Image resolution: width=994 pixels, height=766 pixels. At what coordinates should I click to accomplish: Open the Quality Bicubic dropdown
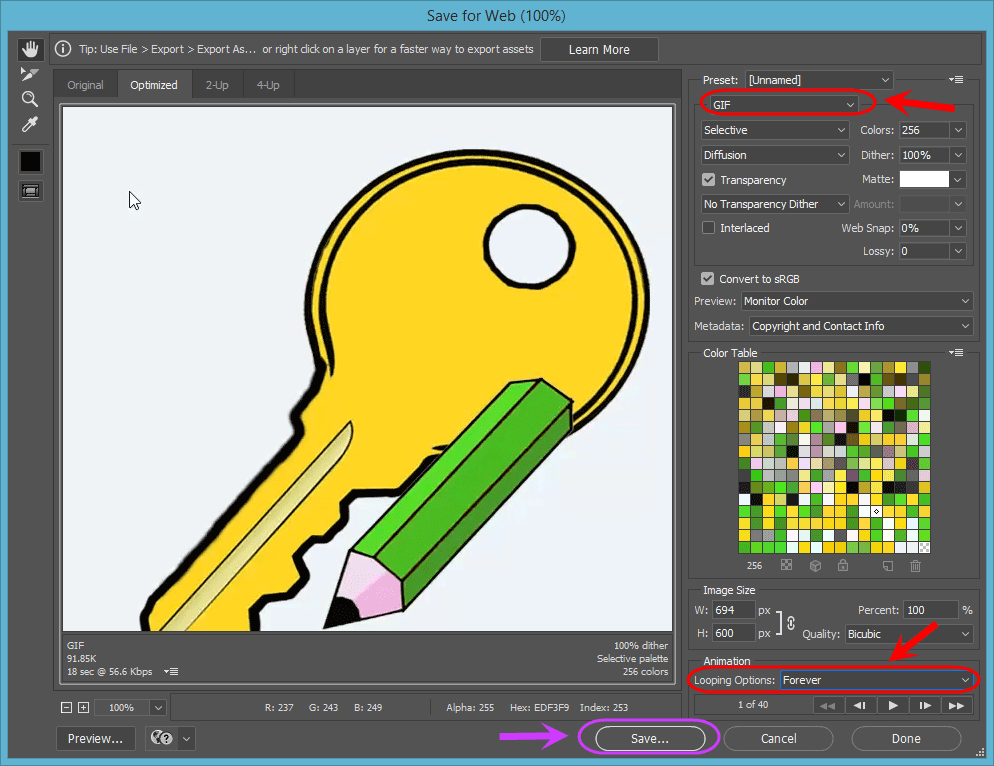tap(909, 633)
